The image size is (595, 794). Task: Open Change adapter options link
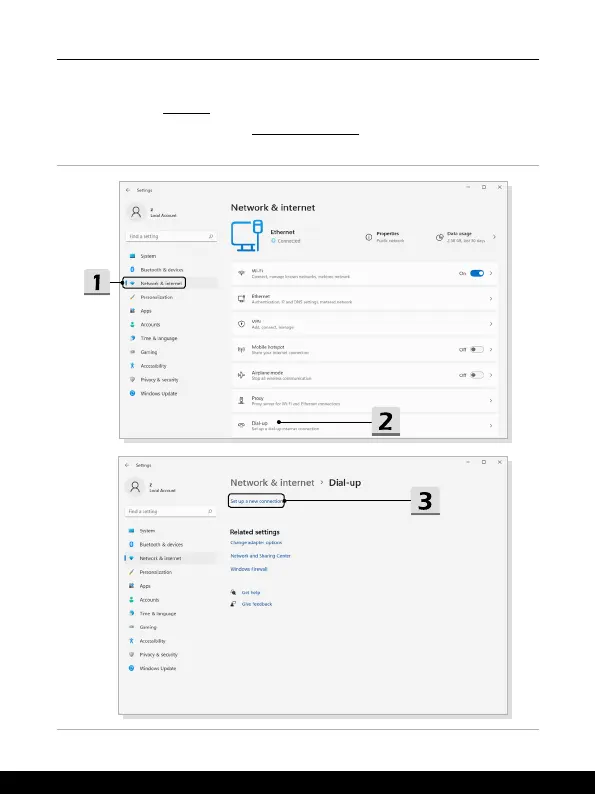[256, 542]
